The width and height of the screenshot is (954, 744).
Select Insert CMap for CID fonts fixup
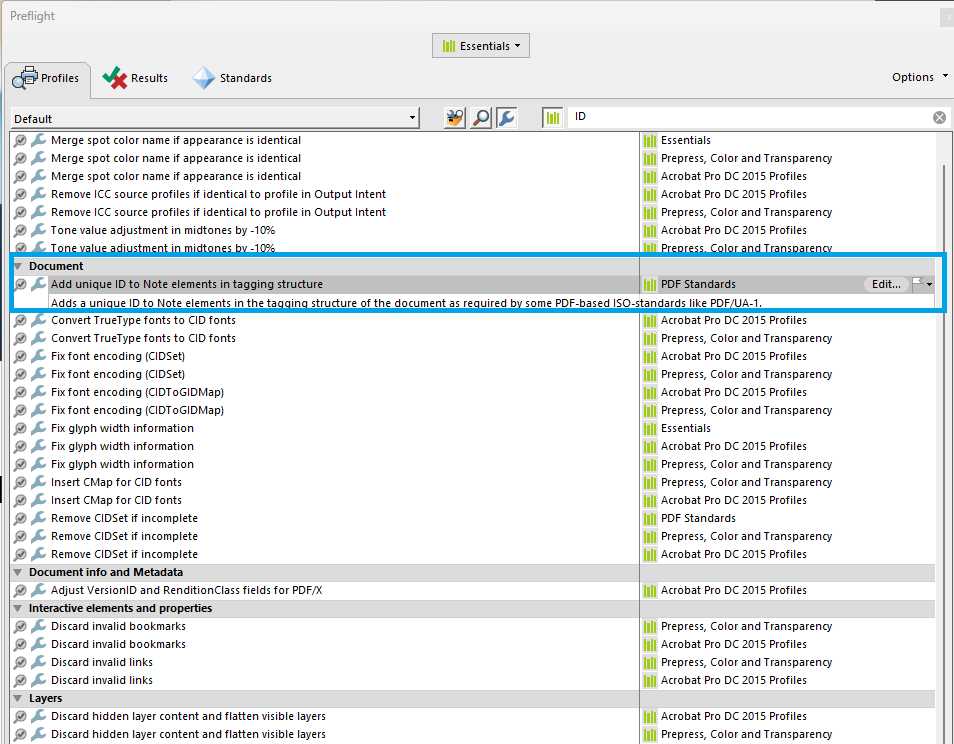(x=116, y=482)
